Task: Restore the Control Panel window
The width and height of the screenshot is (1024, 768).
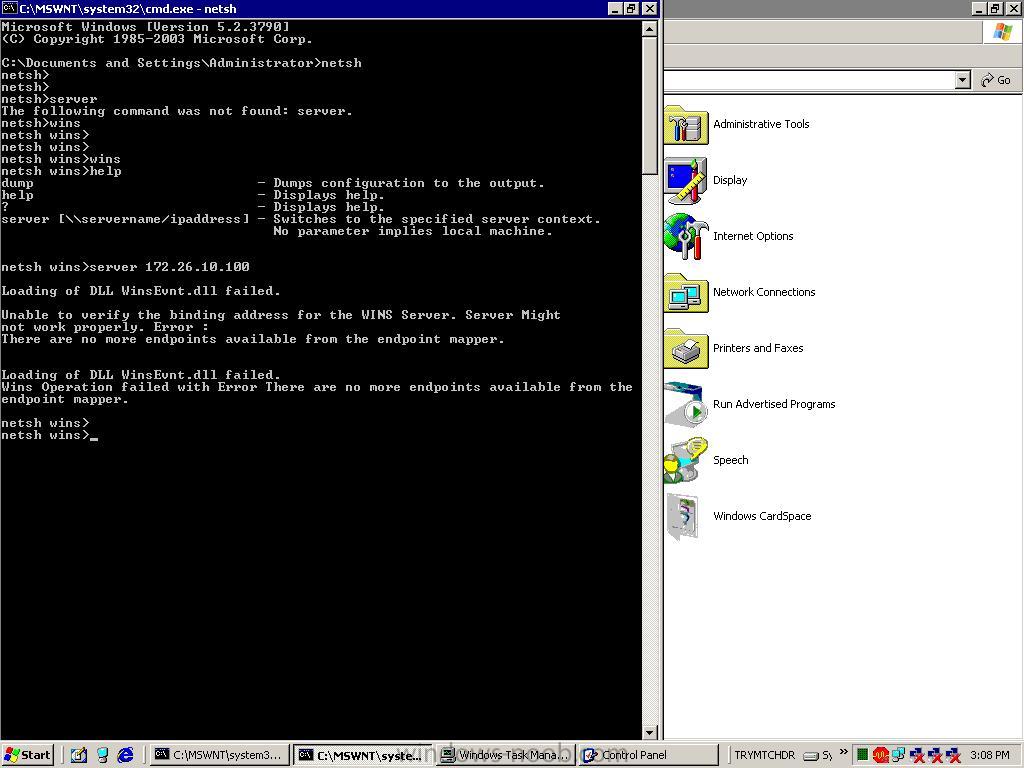Action: click(x=995, y=8)
